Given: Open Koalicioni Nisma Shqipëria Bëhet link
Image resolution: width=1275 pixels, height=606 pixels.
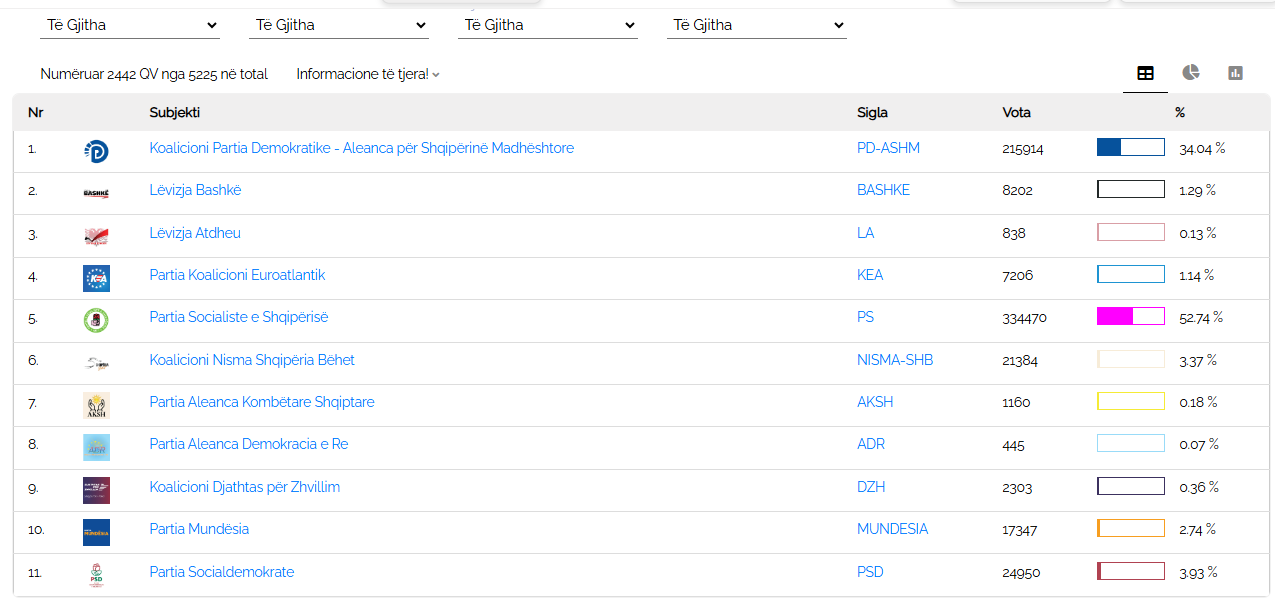Looking at the screenshot, I should 252,360.
